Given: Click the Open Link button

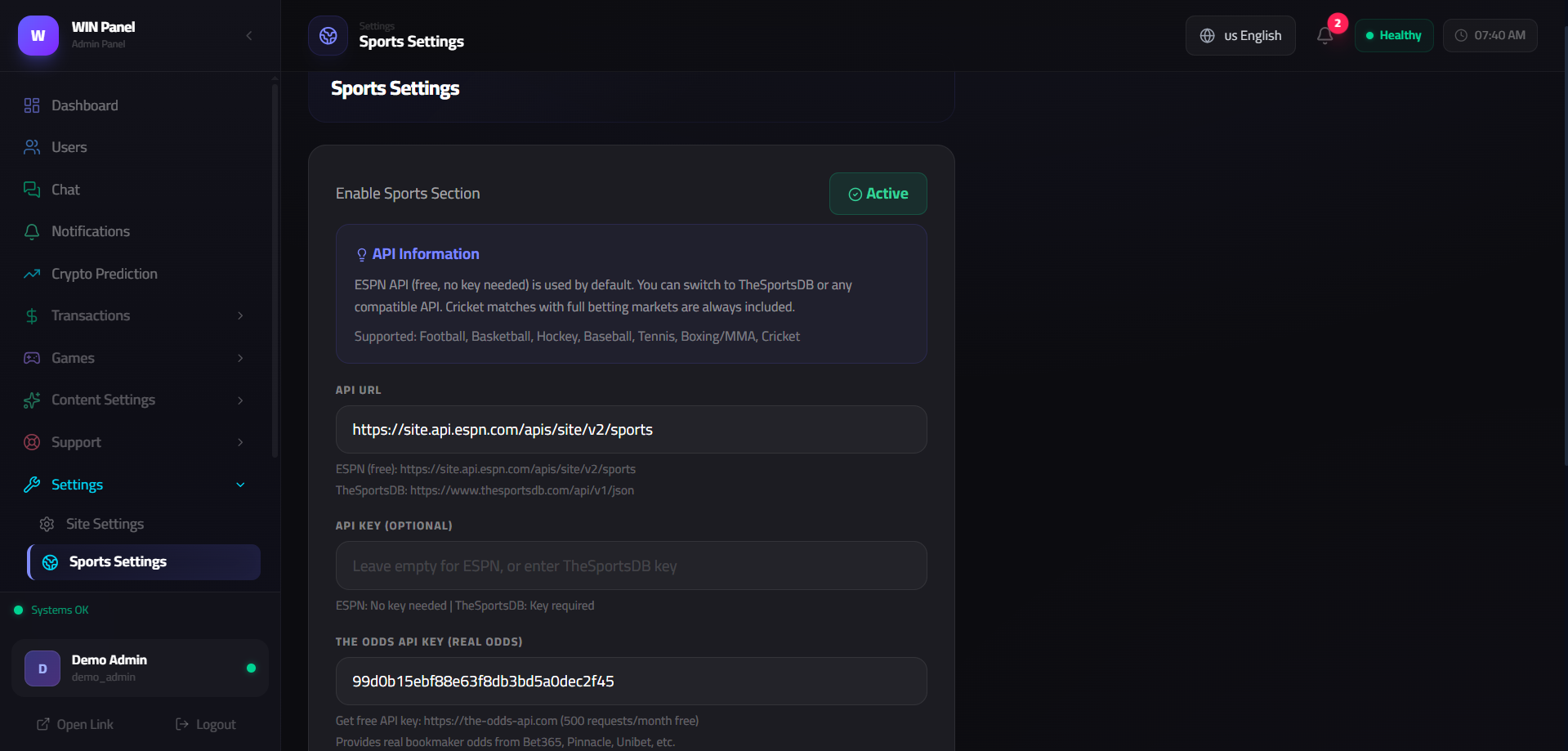Looking at the screenshot, I should (75, 724).
